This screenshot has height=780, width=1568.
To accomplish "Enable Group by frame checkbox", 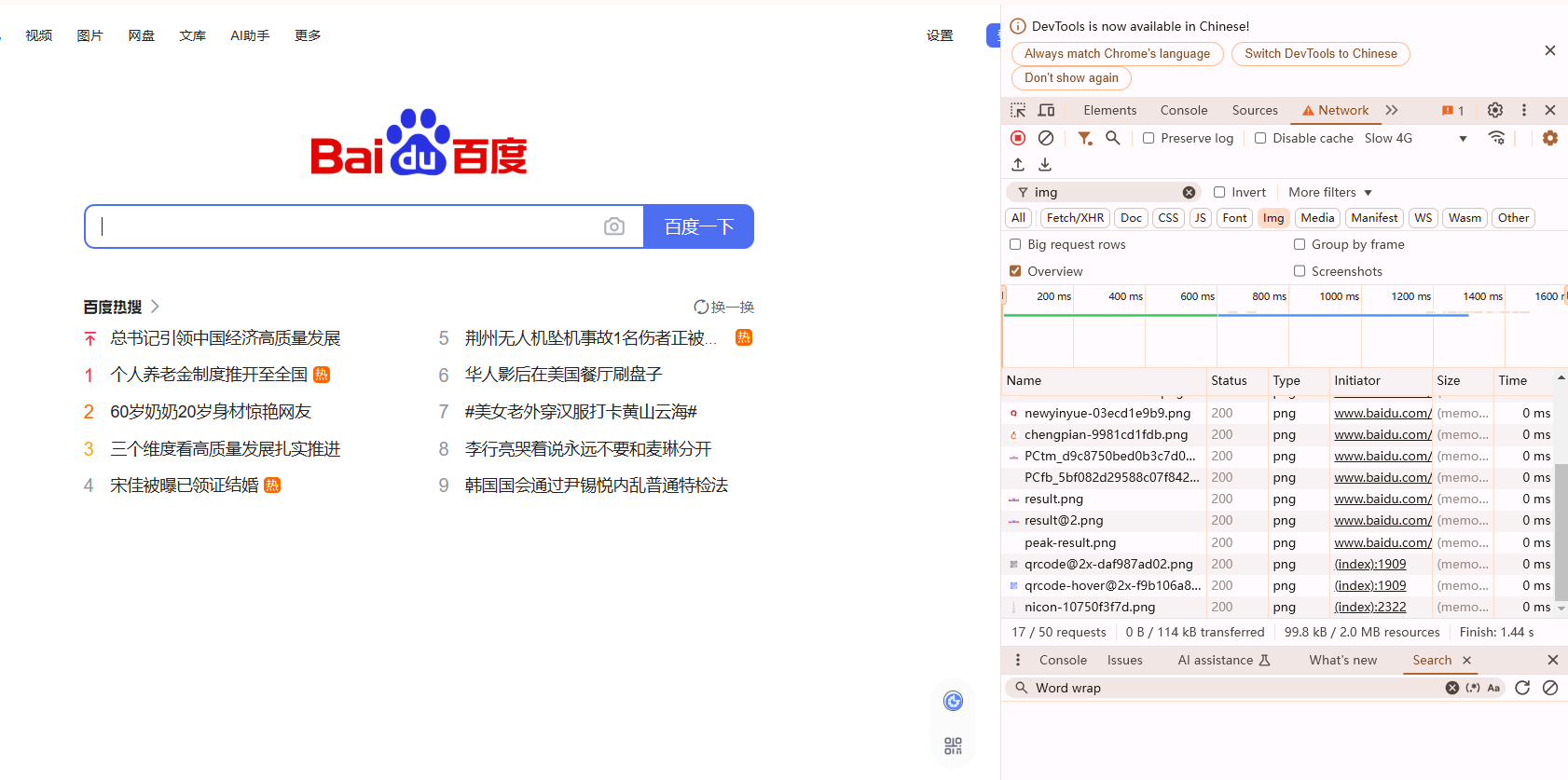I will pos(1300,244).
